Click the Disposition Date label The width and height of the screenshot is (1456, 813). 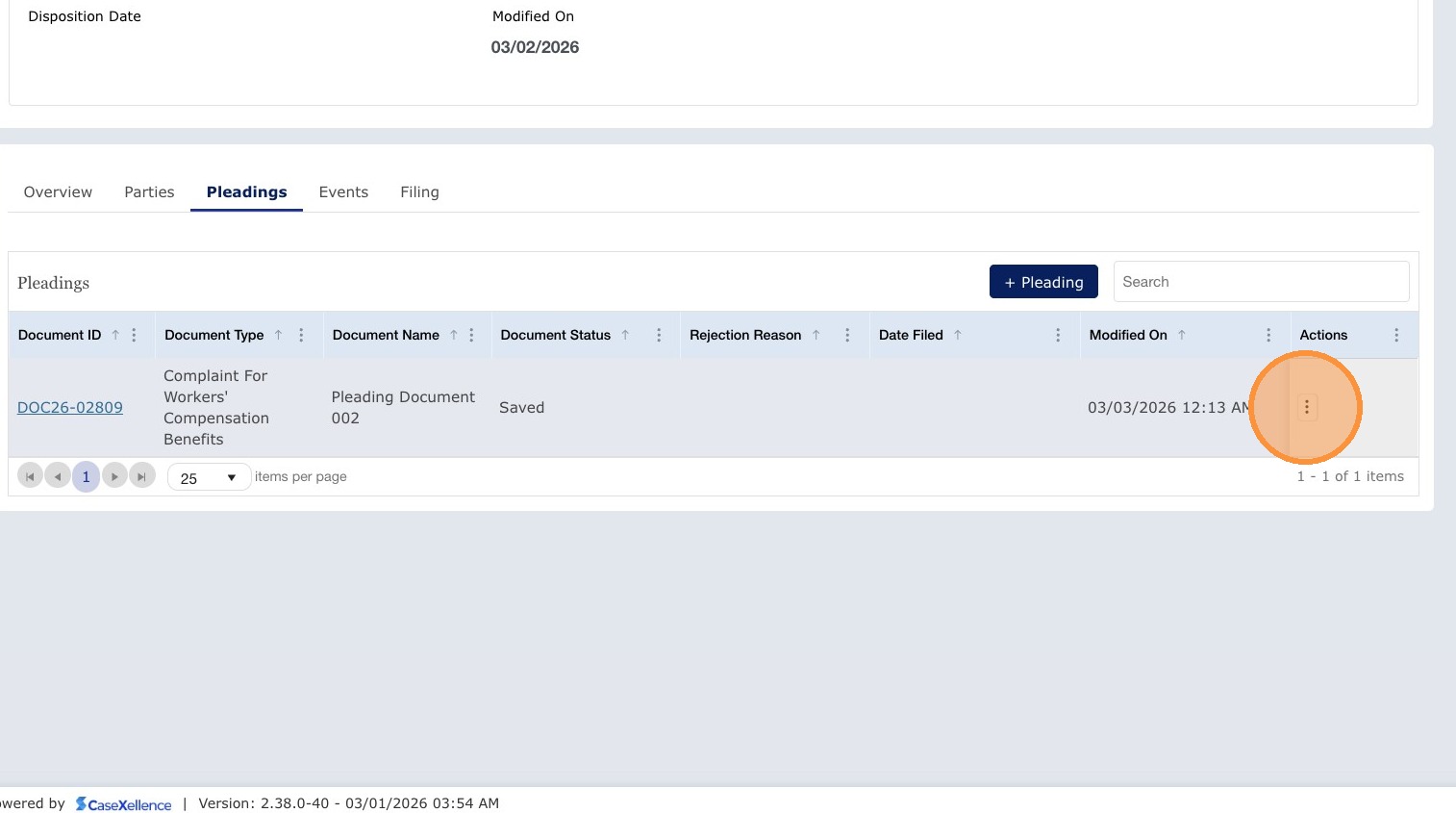85,16
